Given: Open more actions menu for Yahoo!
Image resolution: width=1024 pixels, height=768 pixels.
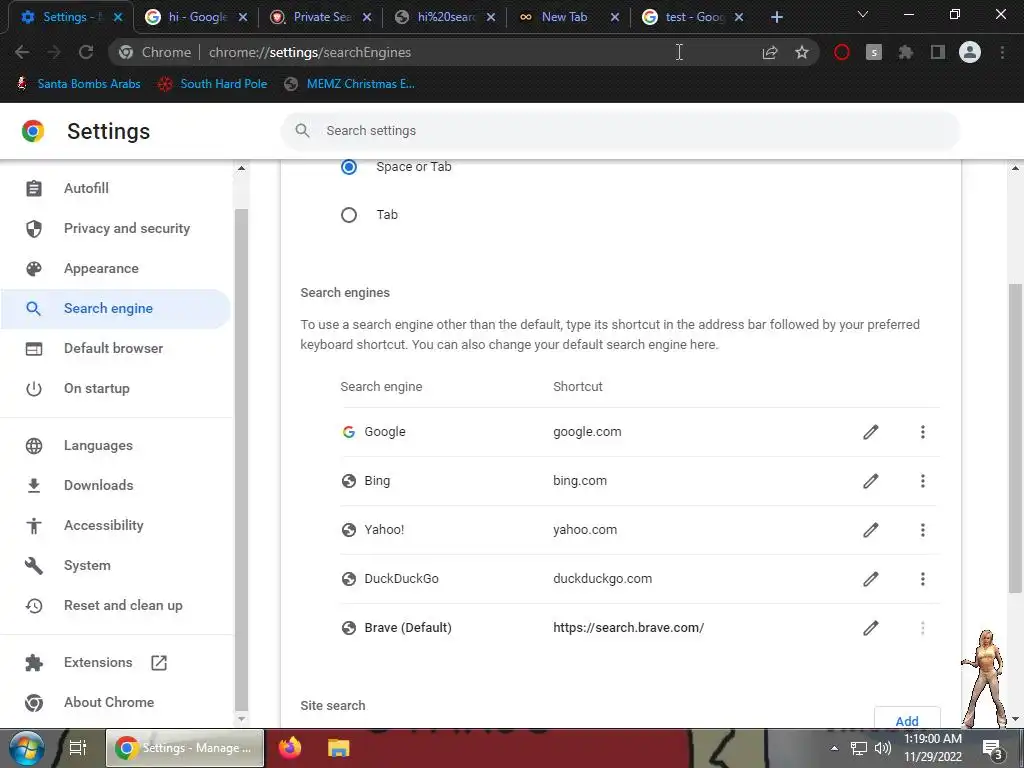Looking at the screenshot, I should 923,530.
